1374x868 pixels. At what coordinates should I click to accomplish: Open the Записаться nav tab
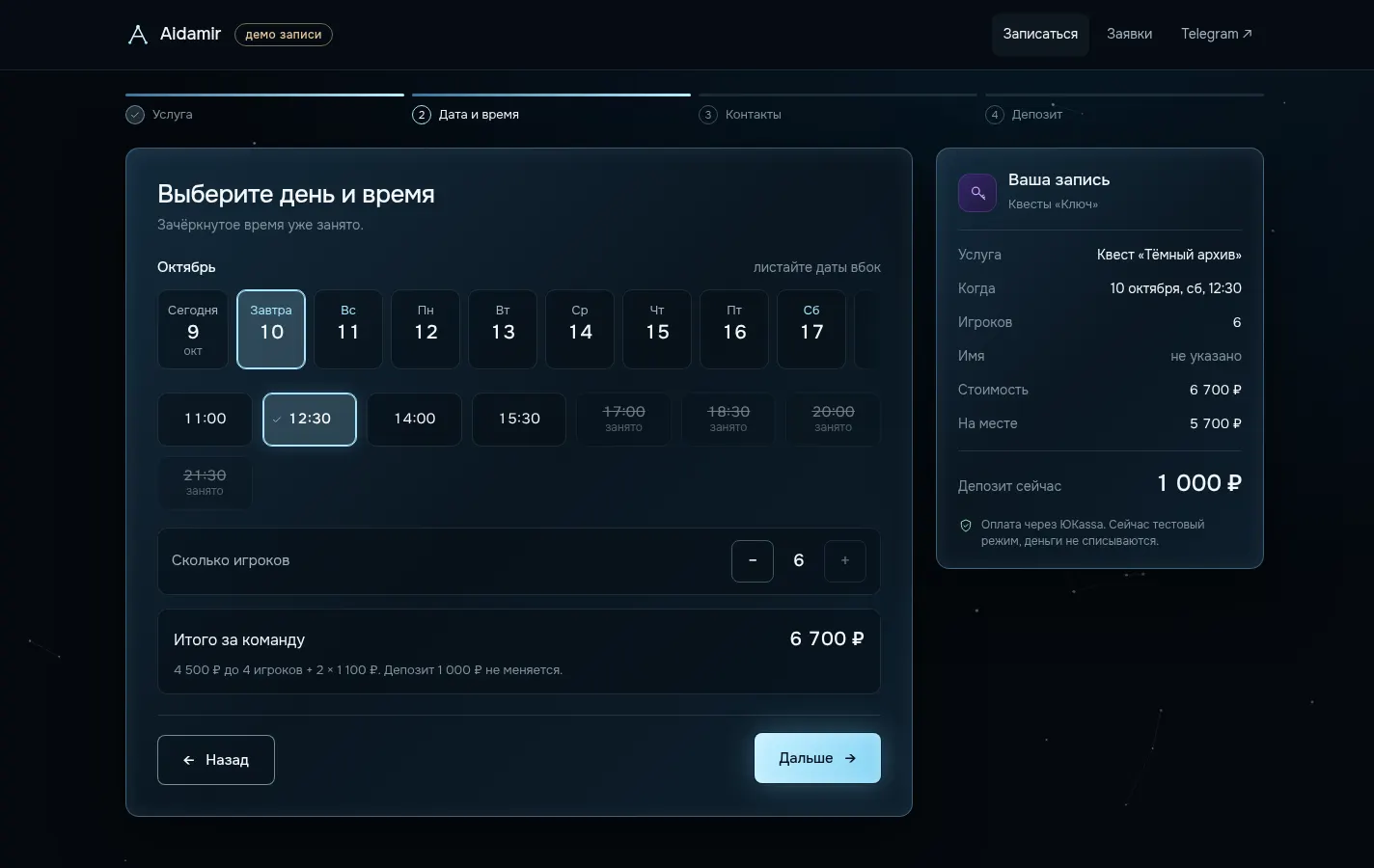click(x=1040, y=35)
